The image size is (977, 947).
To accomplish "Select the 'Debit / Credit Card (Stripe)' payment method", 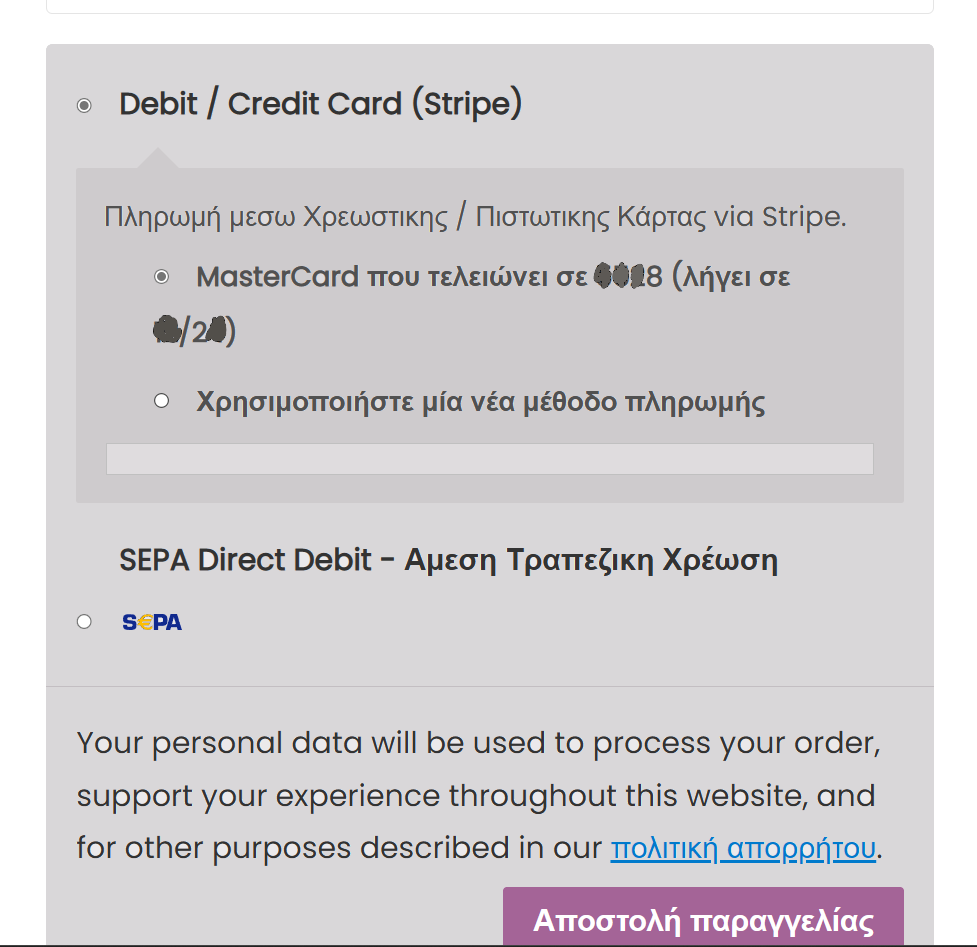I will (85, 103).
